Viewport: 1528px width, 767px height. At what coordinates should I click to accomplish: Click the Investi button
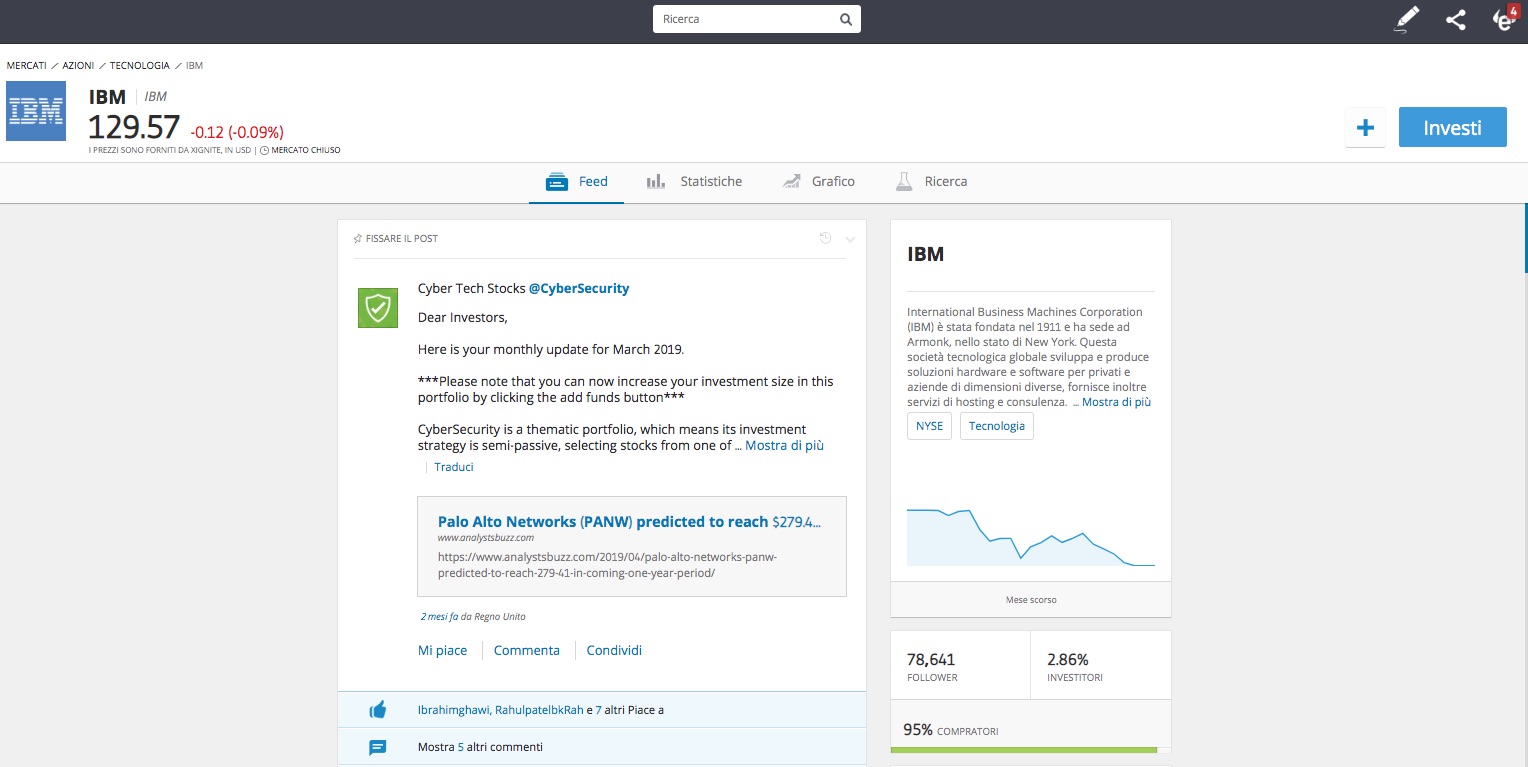[1452, 127]
